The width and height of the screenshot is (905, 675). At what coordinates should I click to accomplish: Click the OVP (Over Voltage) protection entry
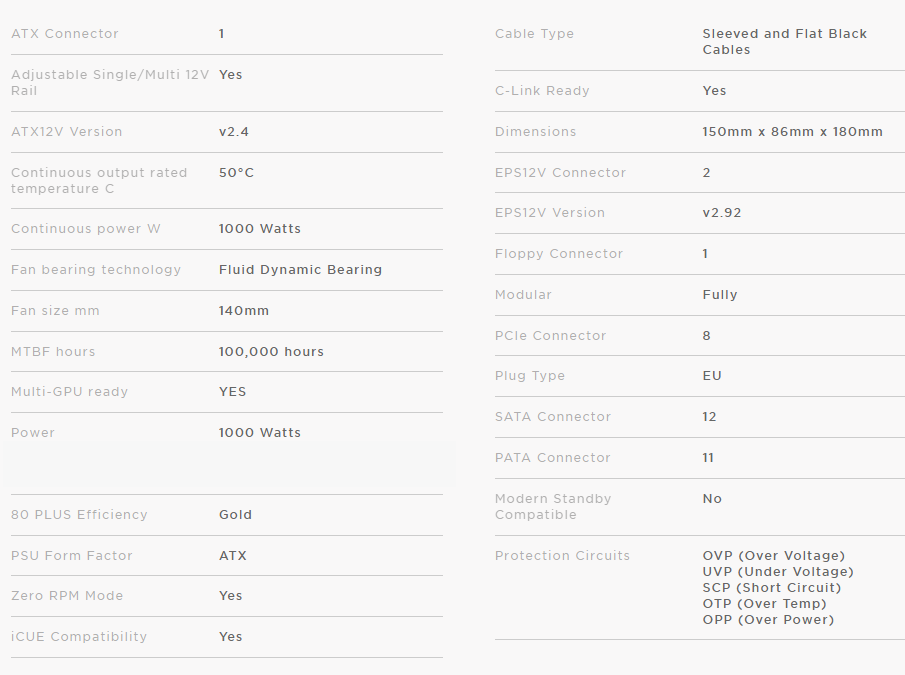coord(773,556)
